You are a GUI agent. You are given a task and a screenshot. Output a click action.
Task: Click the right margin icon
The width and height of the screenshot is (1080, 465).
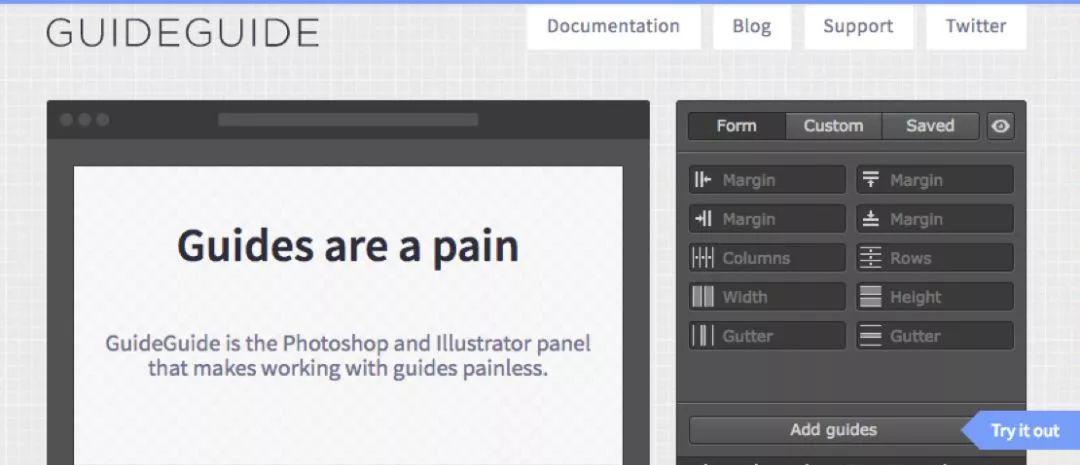703,219
